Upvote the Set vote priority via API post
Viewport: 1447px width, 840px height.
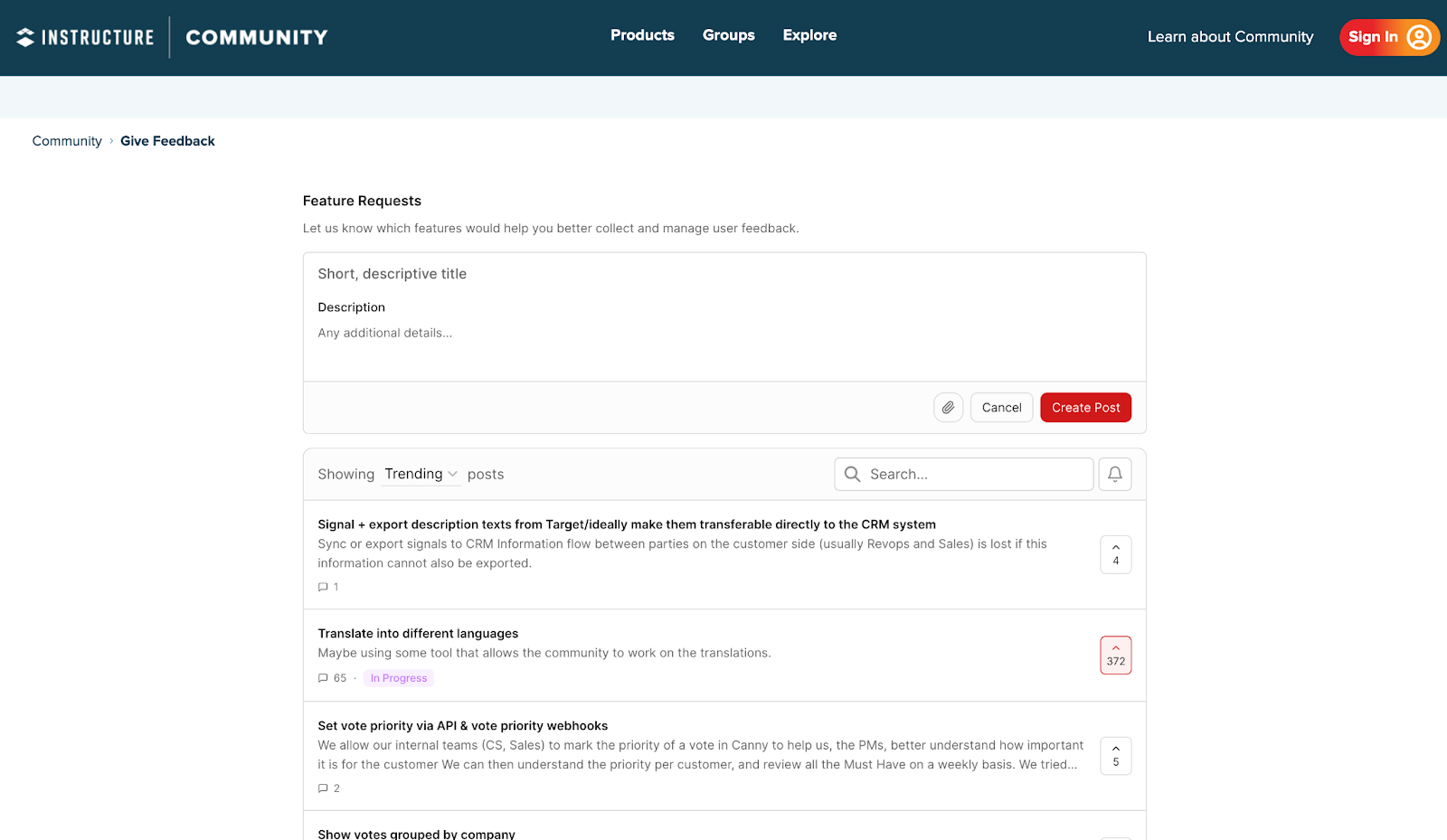(x=1116, y=756)
